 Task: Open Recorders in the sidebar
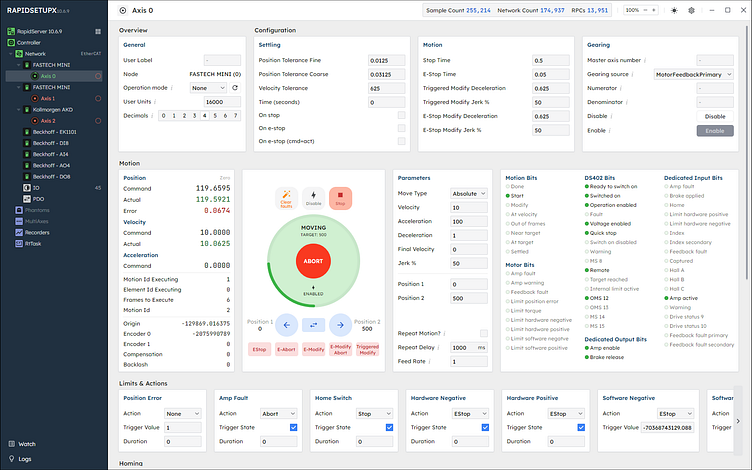coord(36,231)
